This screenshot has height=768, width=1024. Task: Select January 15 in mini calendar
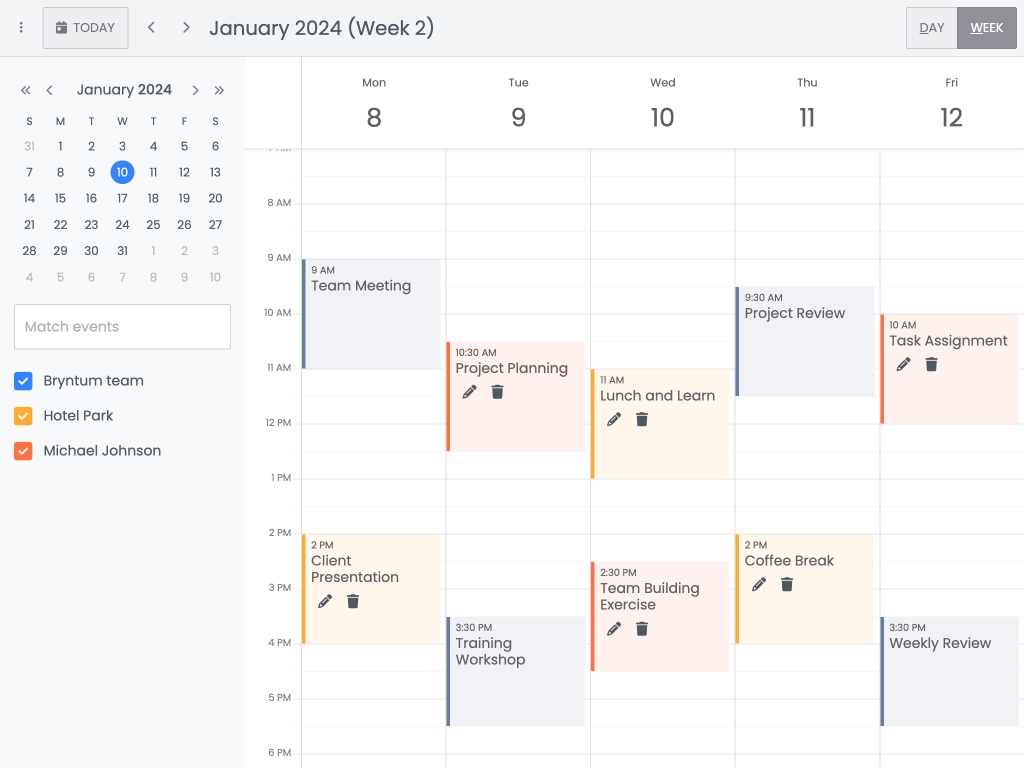tap(60, 199)
